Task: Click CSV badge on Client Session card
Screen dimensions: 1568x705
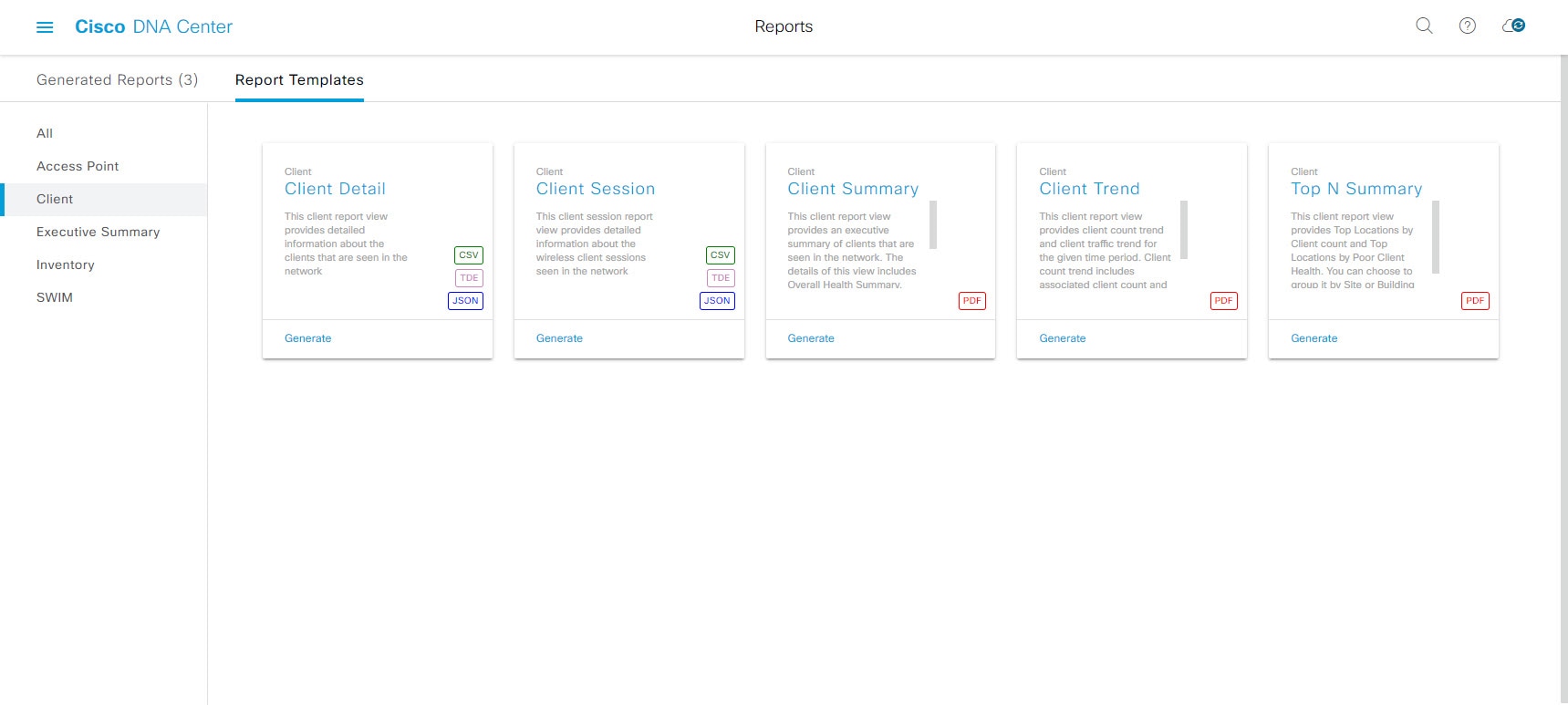Action: pyautogui.click(x=721, y=255)
